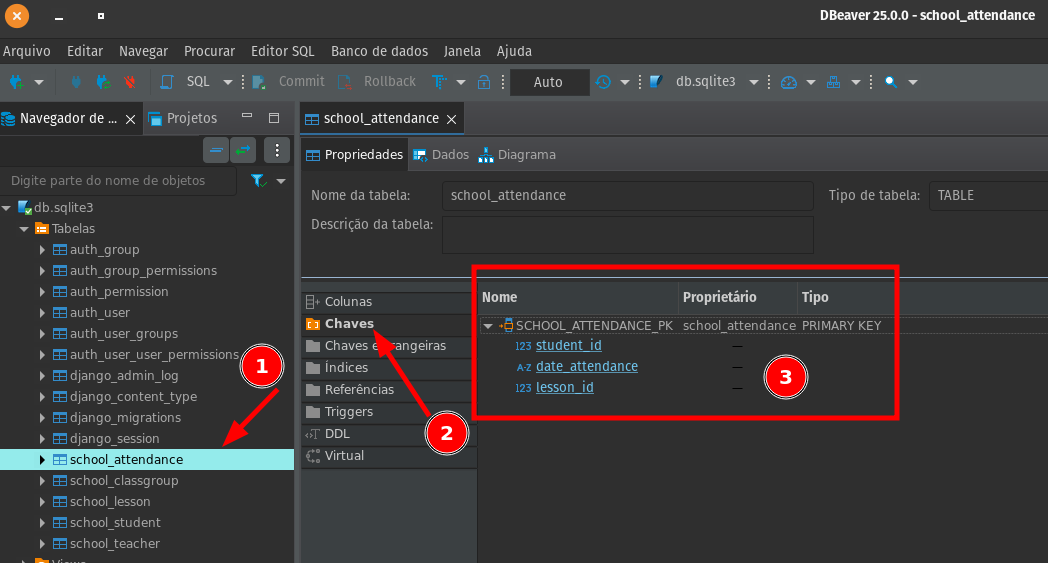Viewport: 1048px width, 563px height.
Task: Open the Navegar menu
Action: (x=144, y=51)
